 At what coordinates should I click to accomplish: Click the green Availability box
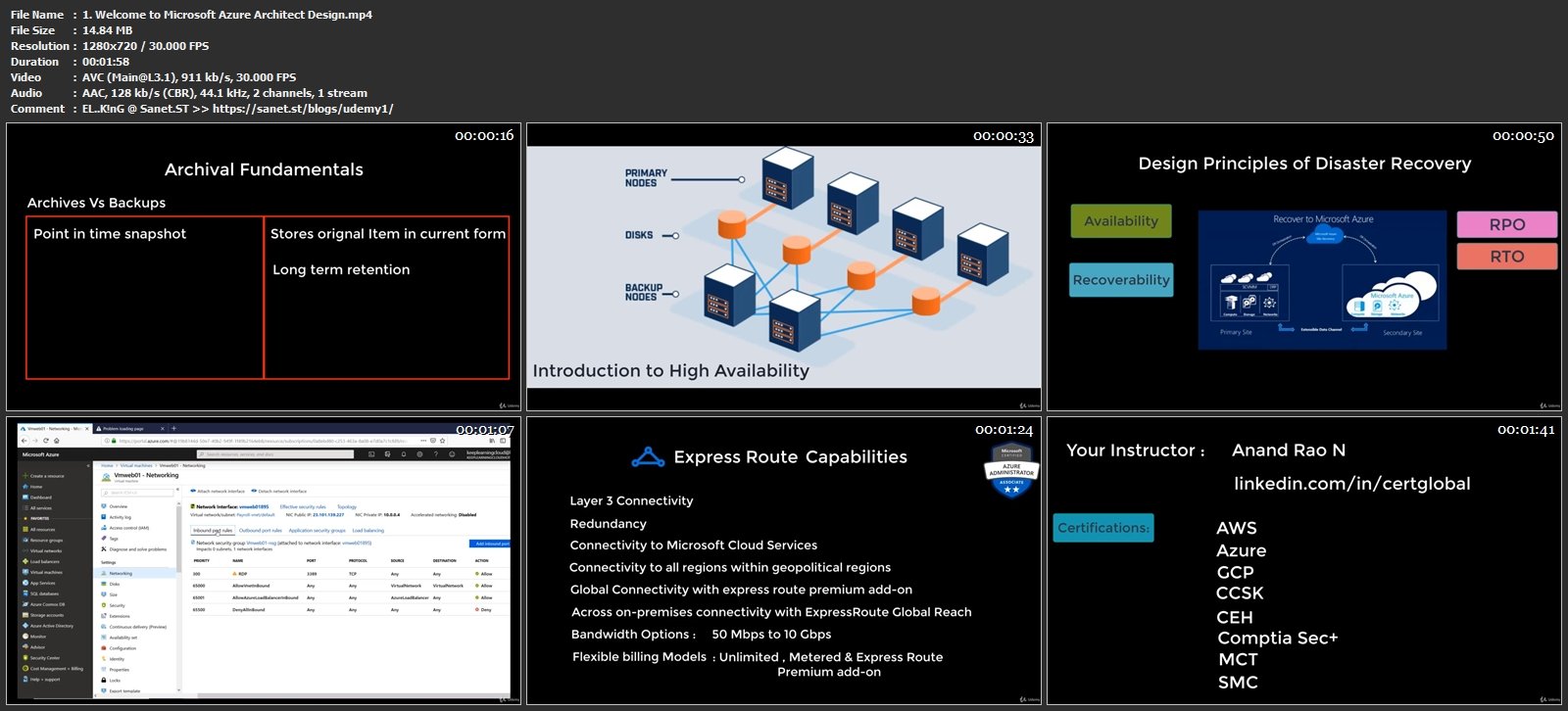(1121, 221)
